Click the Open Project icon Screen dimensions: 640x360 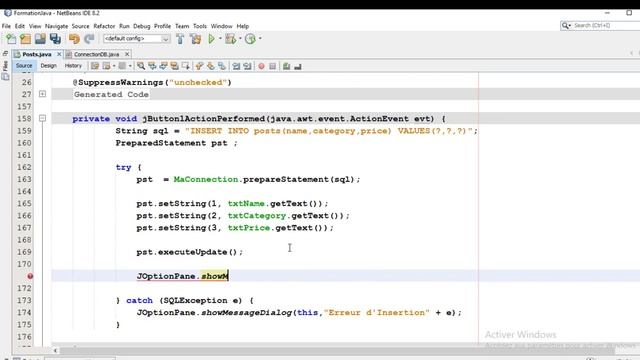point(40,39)
